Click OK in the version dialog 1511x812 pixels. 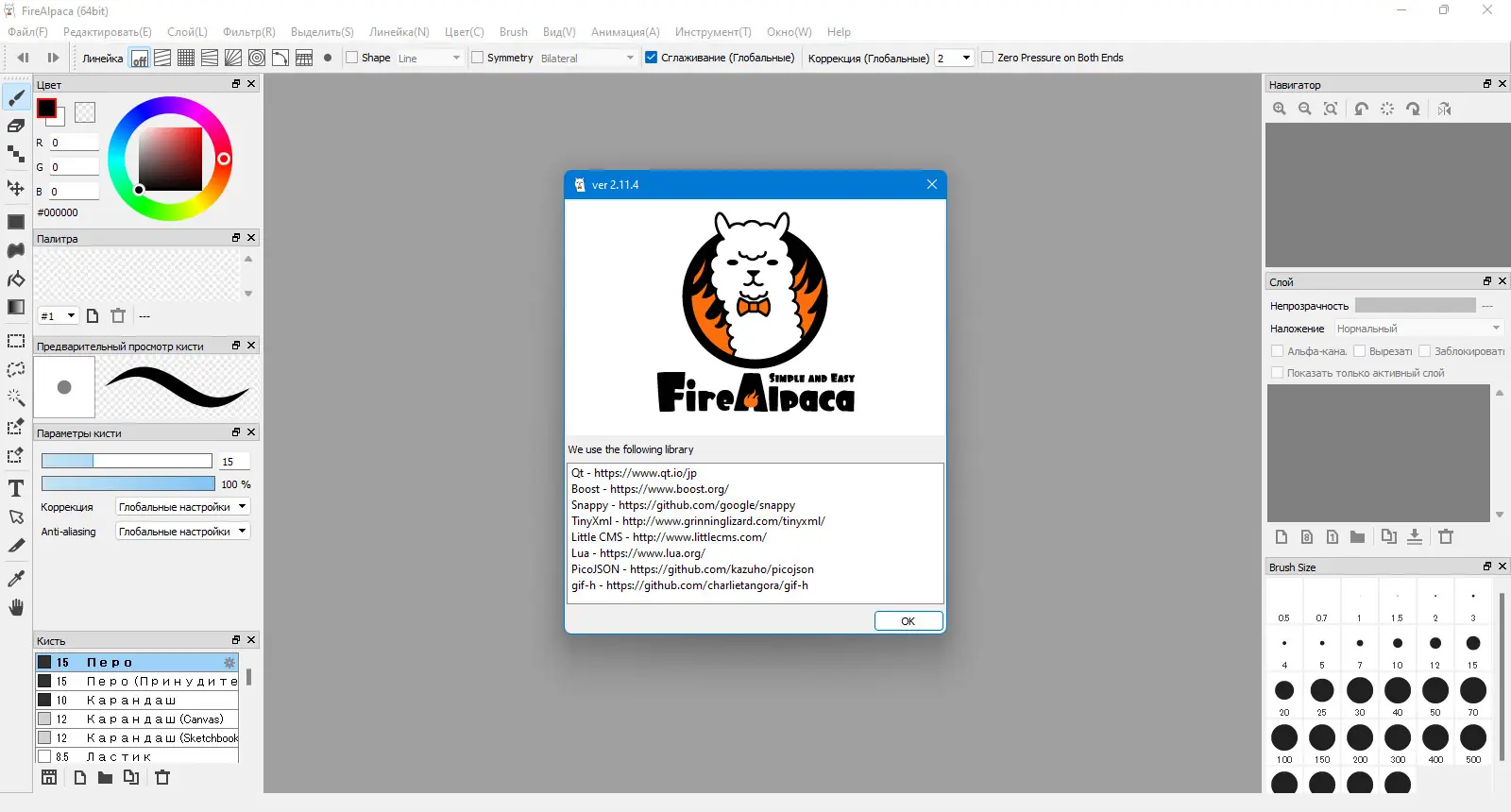908,620
